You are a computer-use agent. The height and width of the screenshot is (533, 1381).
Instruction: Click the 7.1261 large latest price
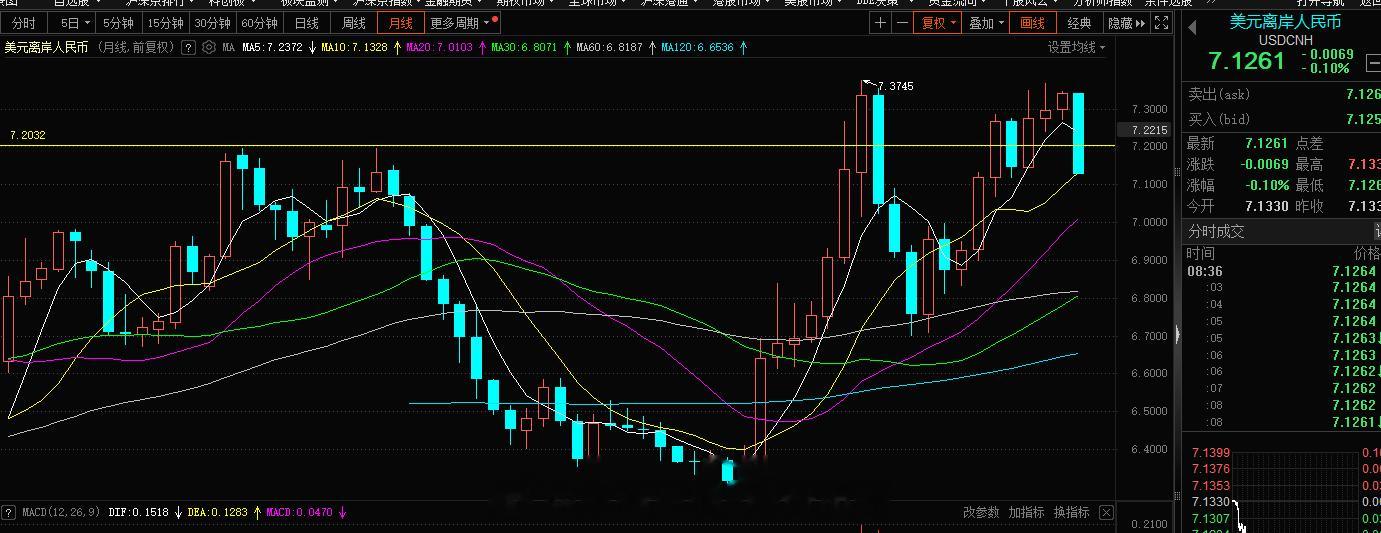(x=1246, y=61)
